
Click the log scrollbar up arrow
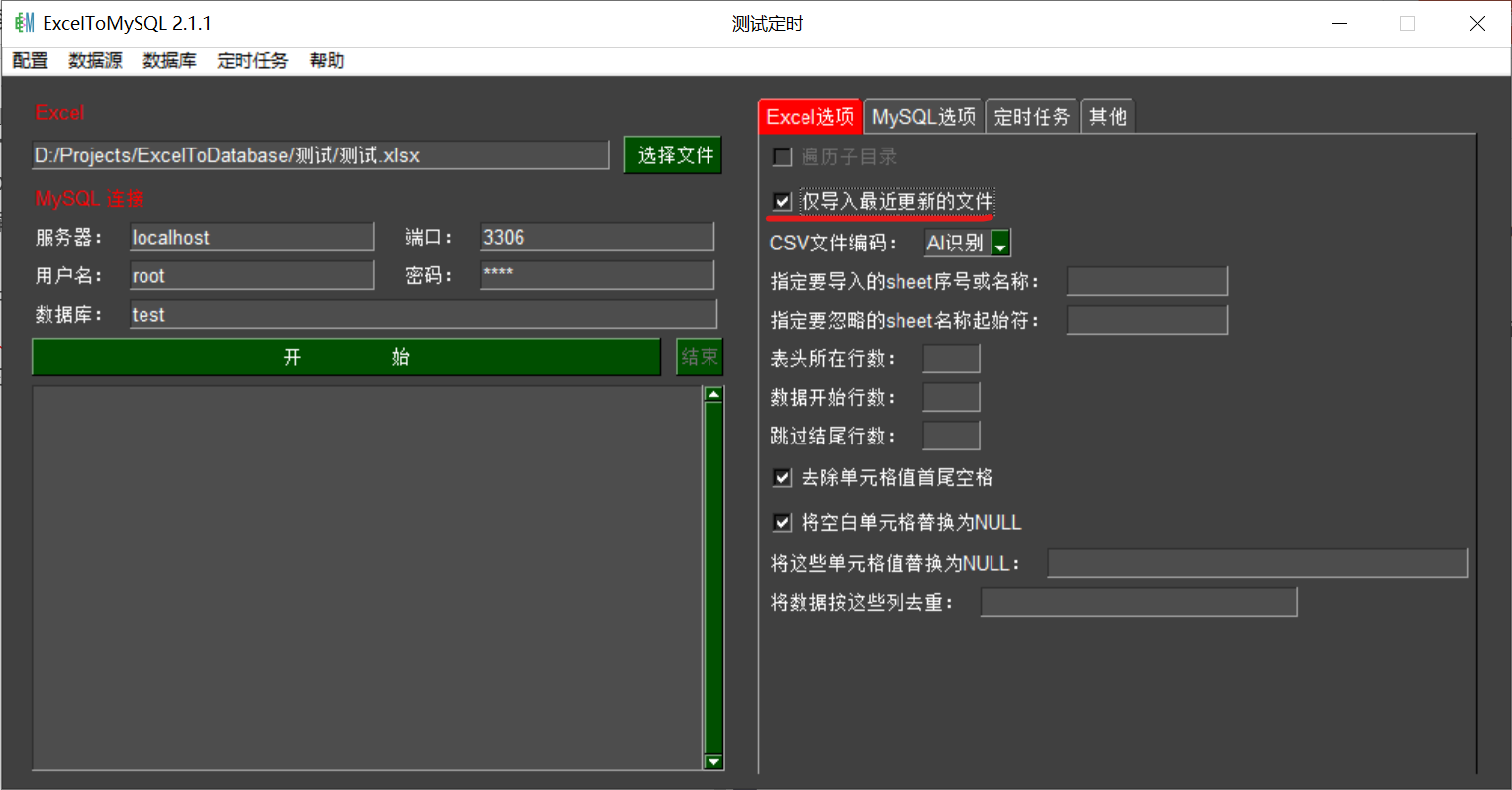pyautogui.click(x=713, y=394)
